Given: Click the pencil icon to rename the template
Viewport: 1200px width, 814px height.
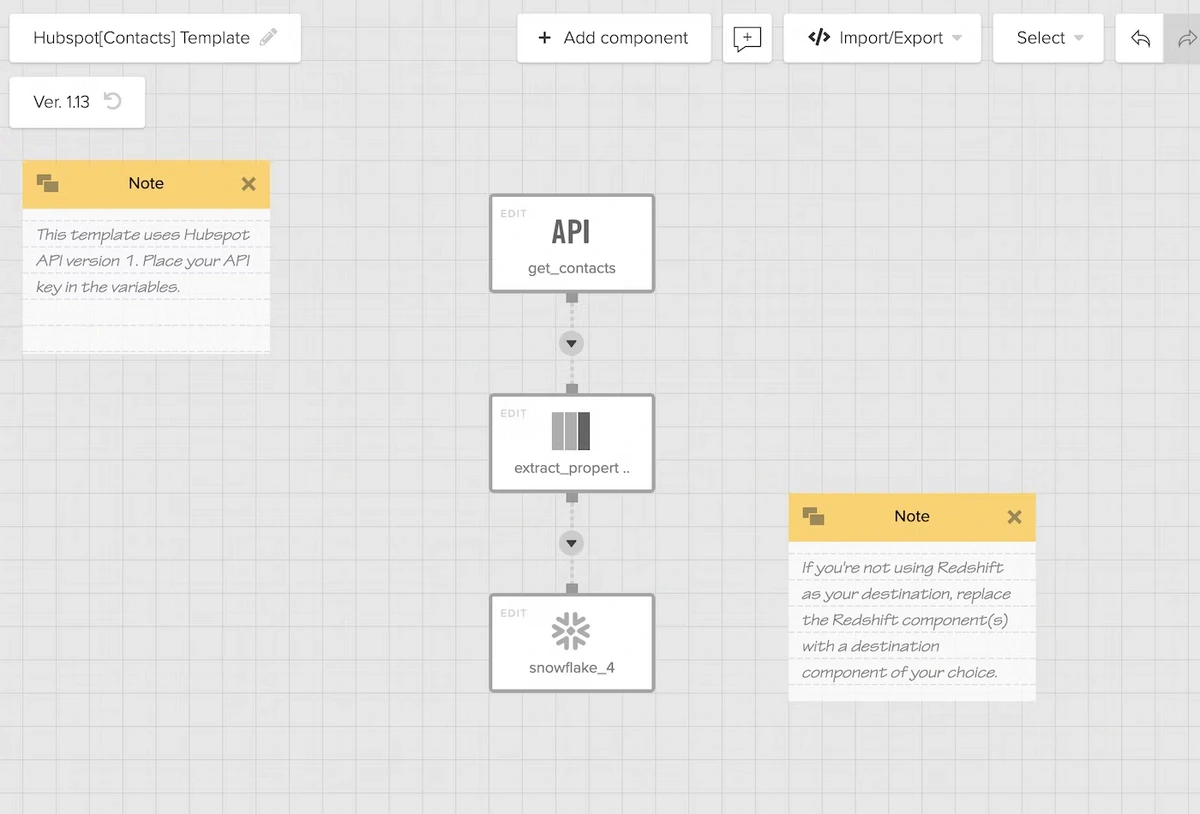Looking at the screenshot, I should (x=268, y=38).
